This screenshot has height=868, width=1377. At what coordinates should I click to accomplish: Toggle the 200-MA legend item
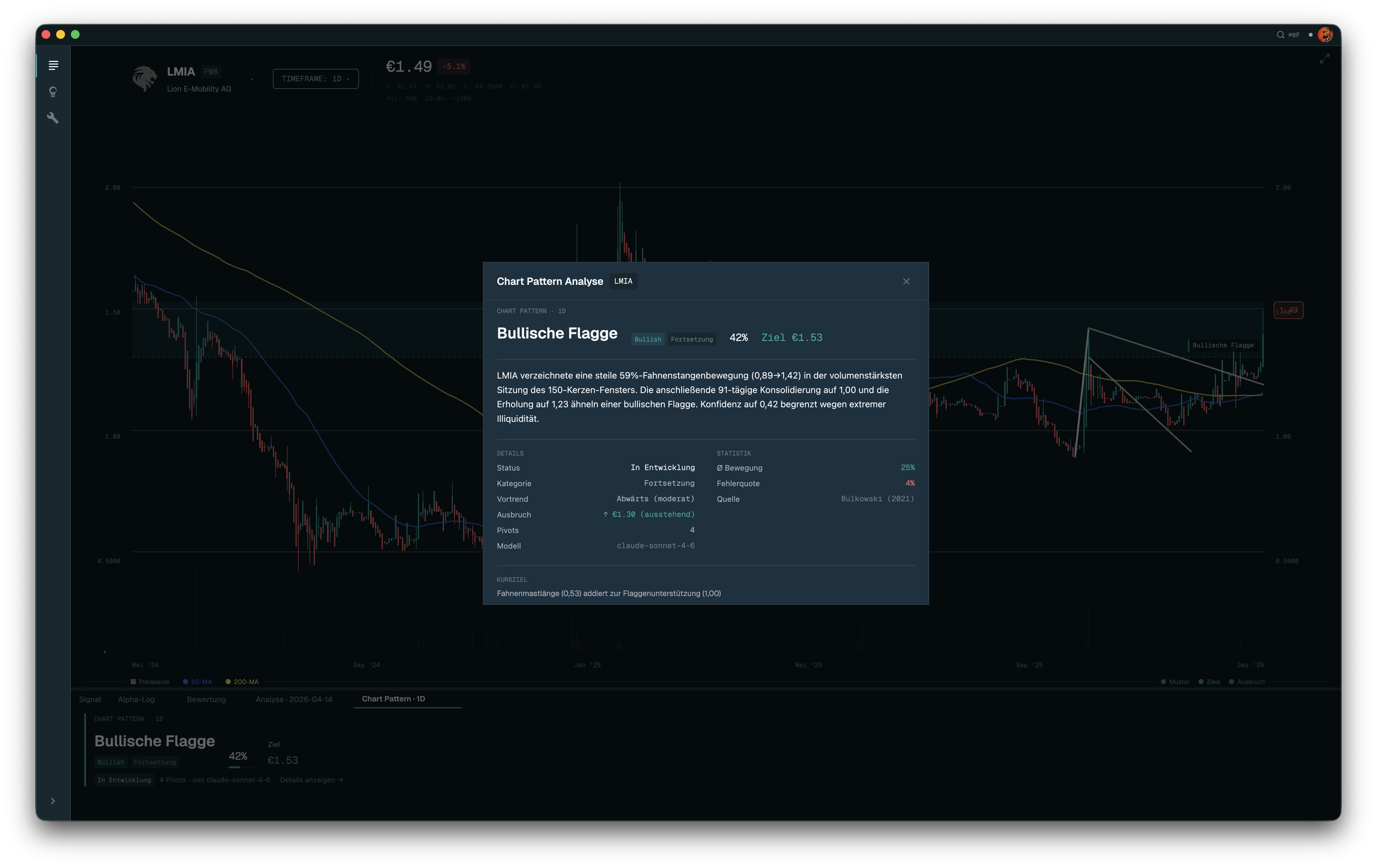pos(242,682)
